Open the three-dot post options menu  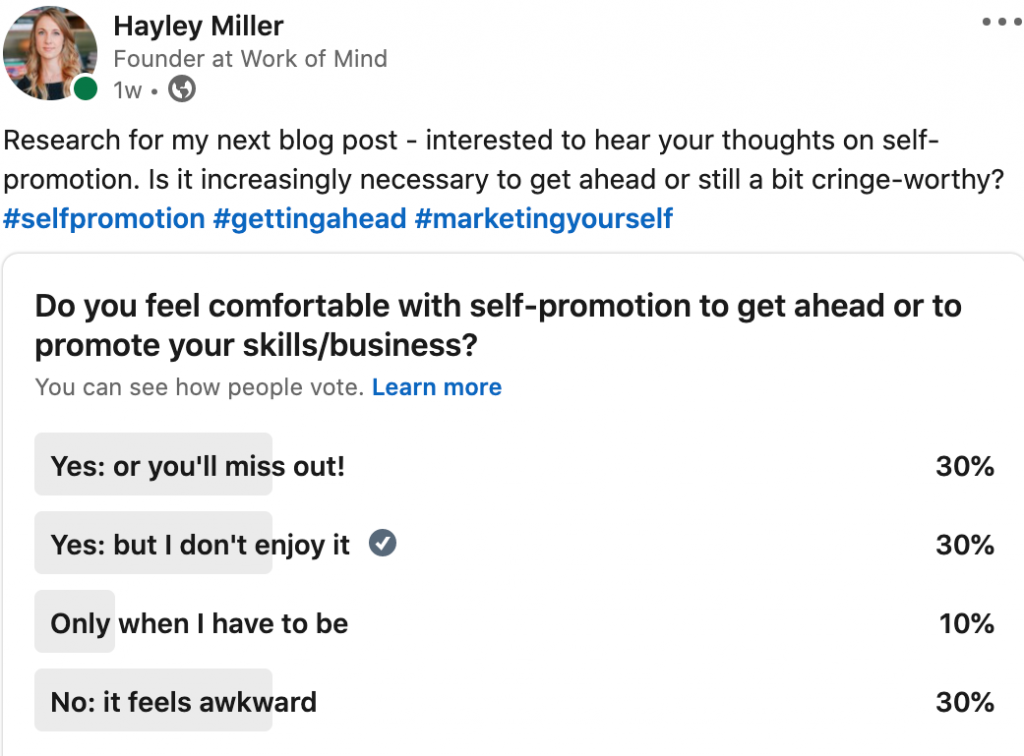click(x=1001, y=21)
